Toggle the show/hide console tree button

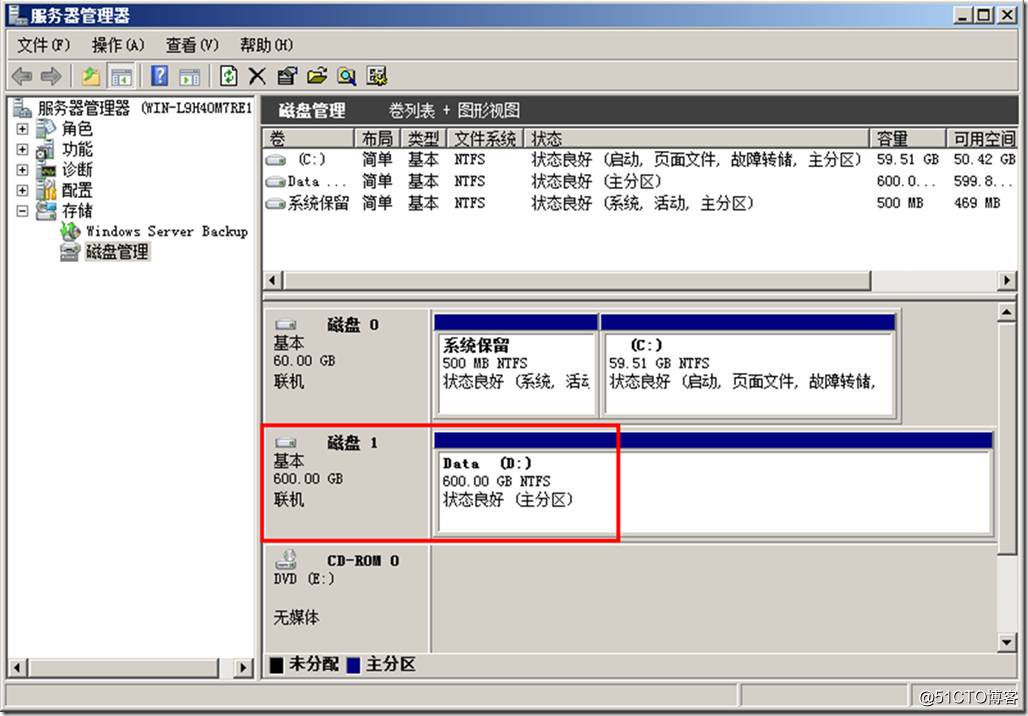[x=122, y=76]
